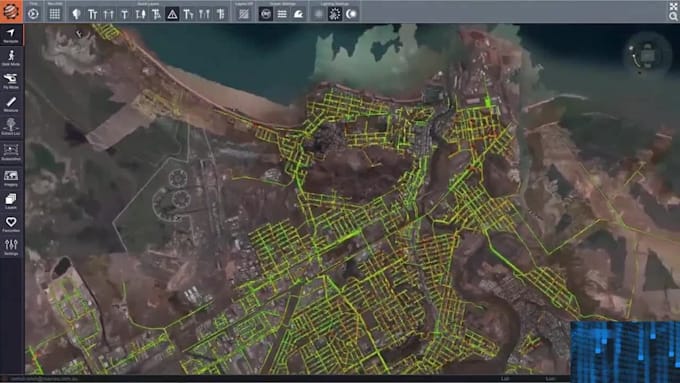The height and width of the screenshot is (383, 680).
Task: Select the Navigate arrow tool
Action: click(11, 35)
